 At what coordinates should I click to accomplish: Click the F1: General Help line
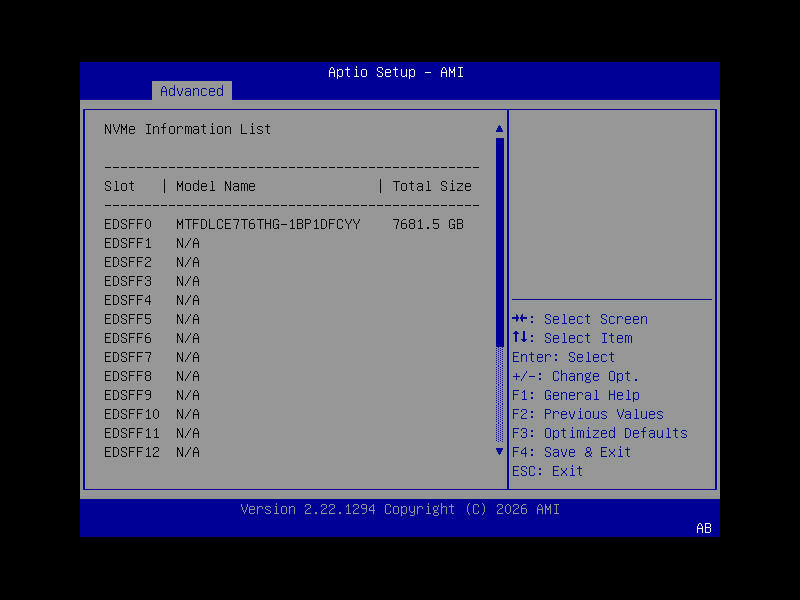(x=576, y=395)
